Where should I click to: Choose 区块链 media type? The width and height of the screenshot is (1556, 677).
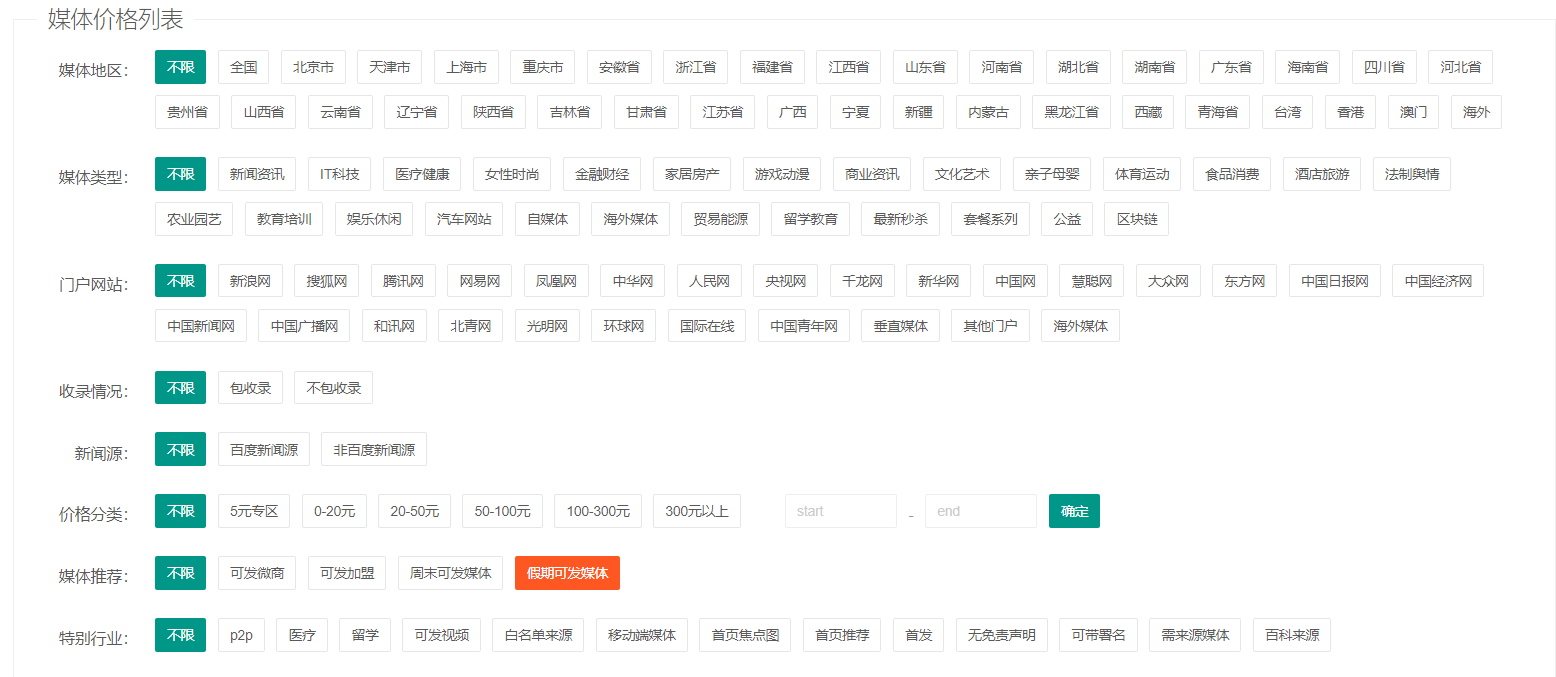[1137, 219]
